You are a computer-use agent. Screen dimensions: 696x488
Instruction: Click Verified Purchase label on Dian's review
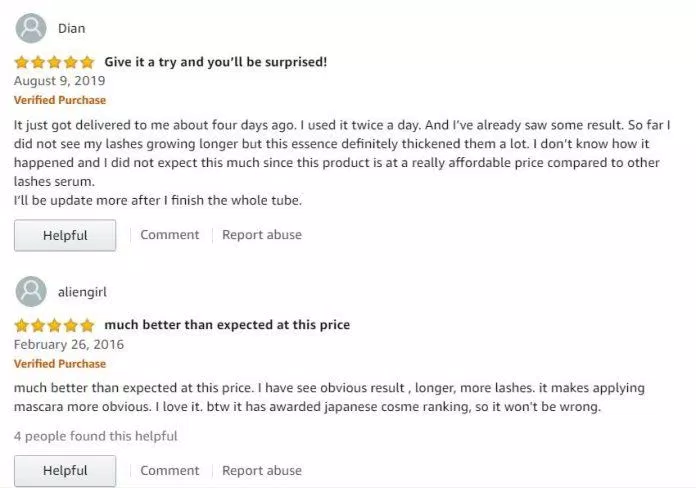(60, 100)
